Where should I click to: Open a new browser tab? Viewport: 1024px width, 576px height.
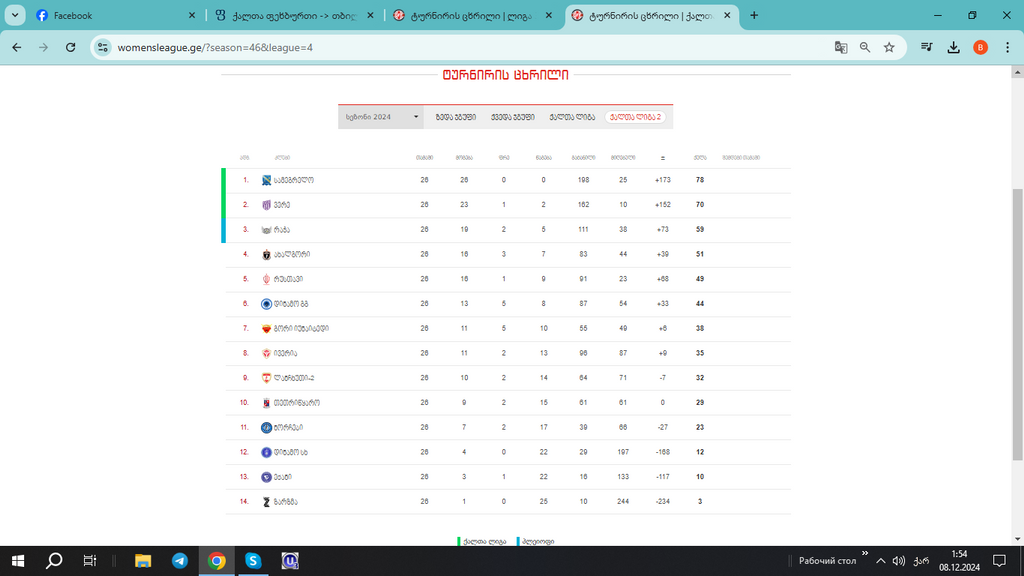754,15
